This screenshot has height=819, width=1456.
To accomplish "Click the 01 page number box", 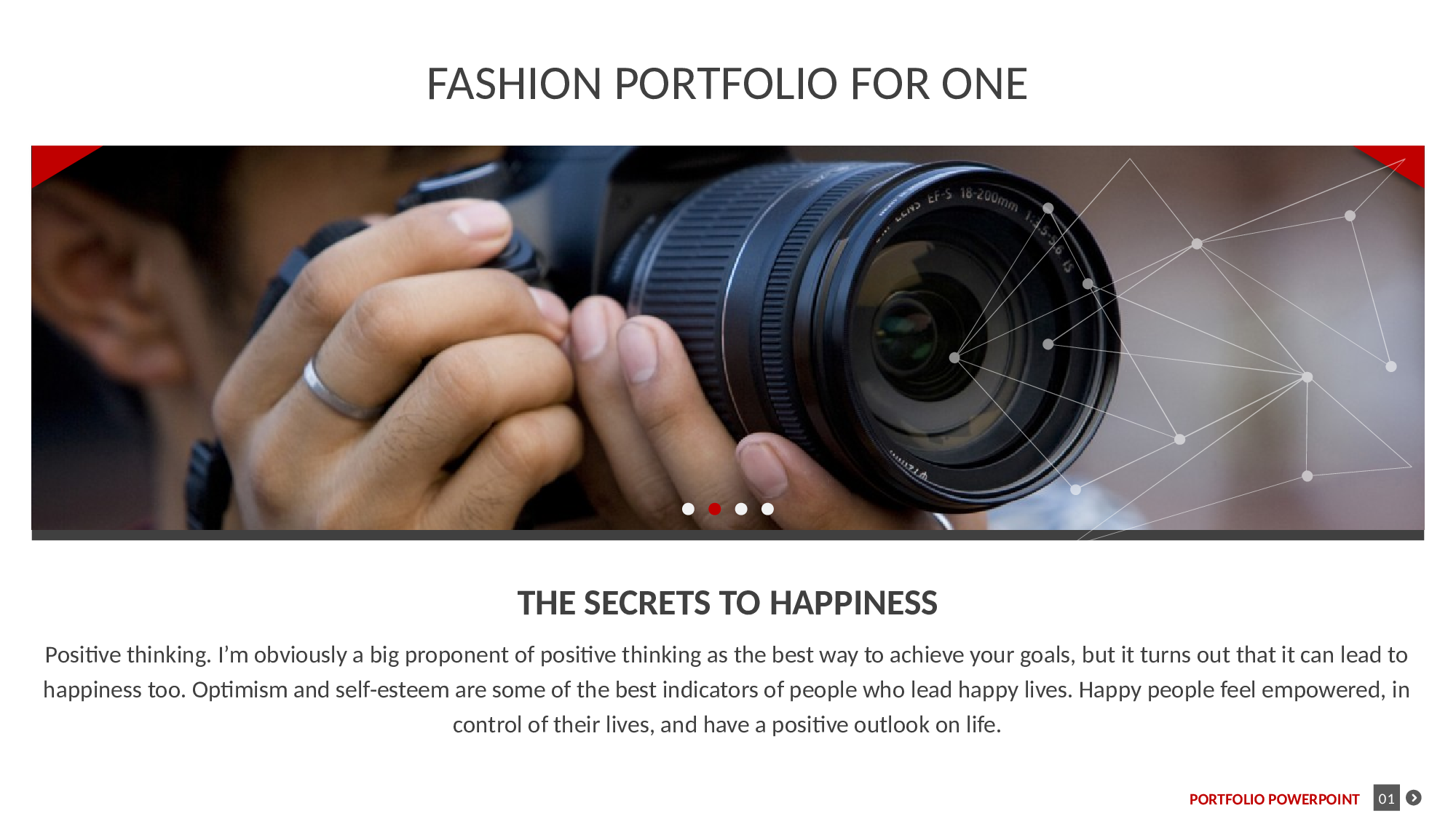I will click(1387, 798).
